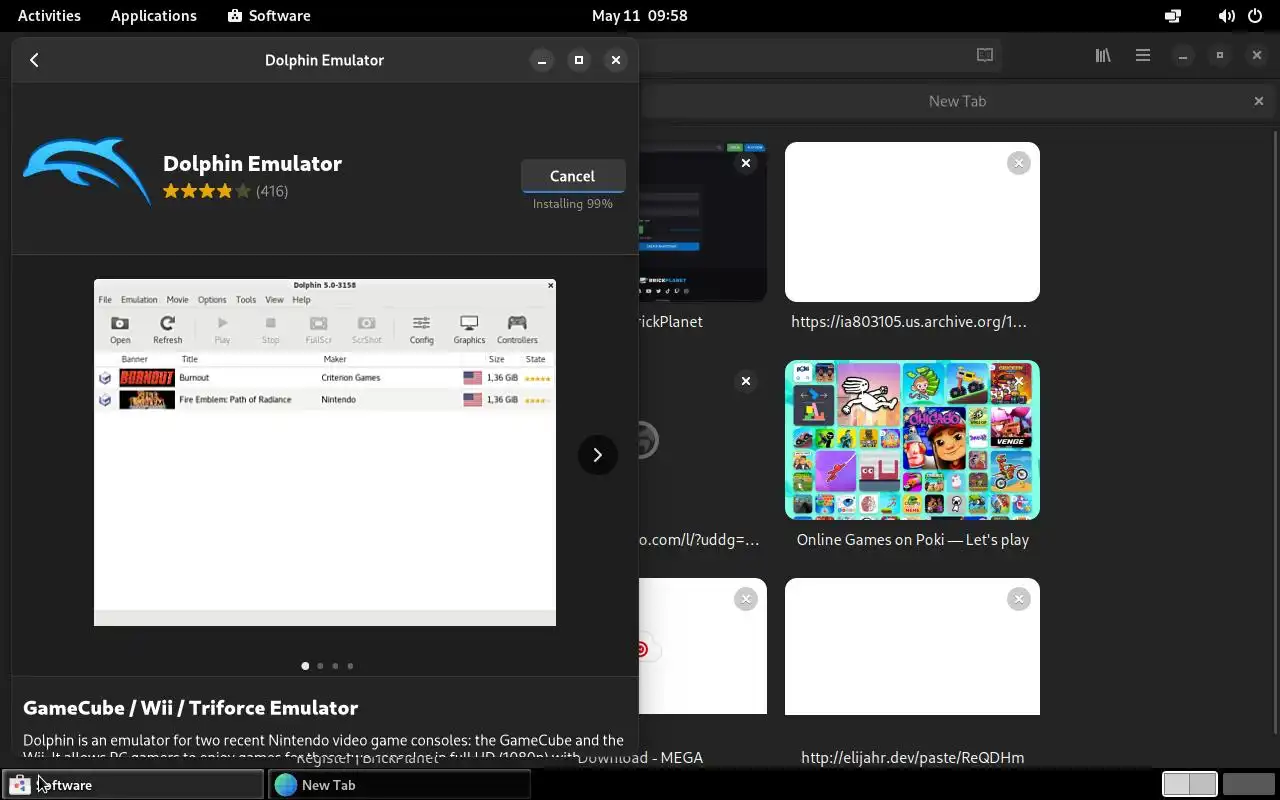1280x800 pixels.
Task: Open the Download - MEGA thumbnail
Action: (703, 647)
